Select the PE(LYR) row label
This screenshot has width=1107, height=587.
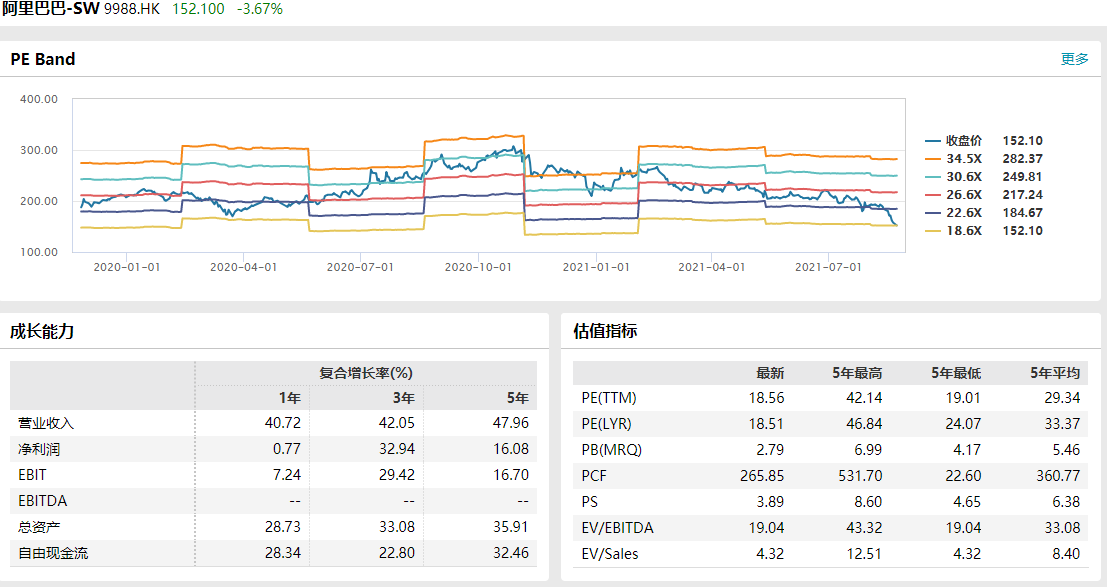[x=606, y=424]
